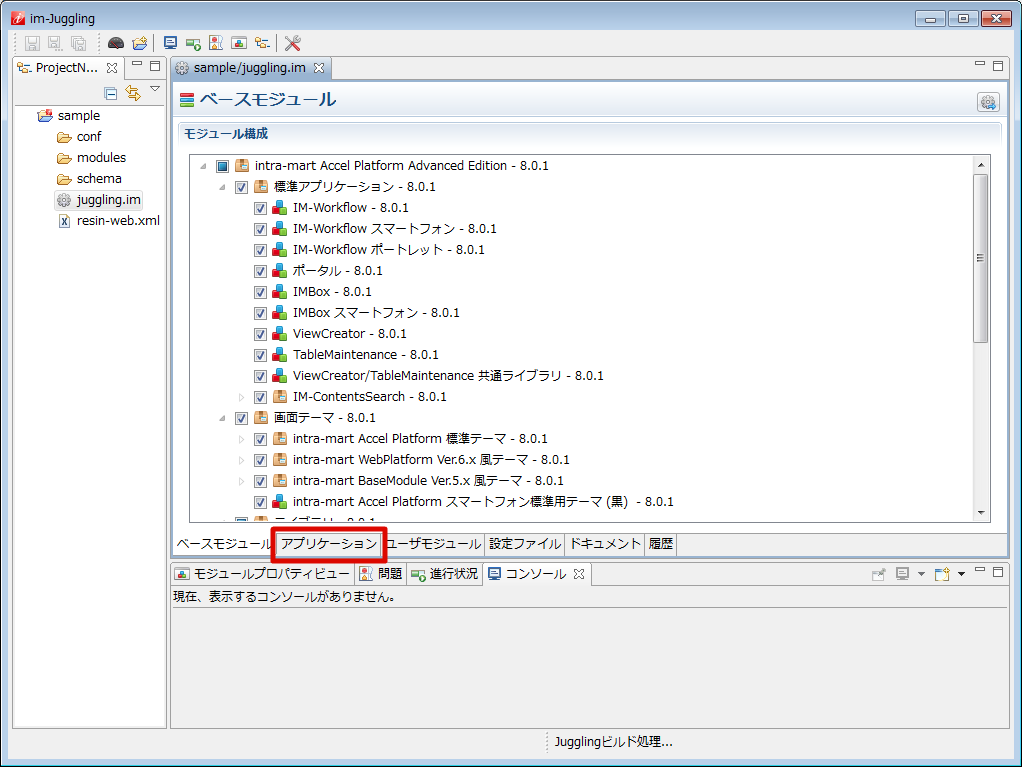Select resin-web.xml file
This screenshot has width=1022, height=767.
pyautogui.click(x=109, y=221)
